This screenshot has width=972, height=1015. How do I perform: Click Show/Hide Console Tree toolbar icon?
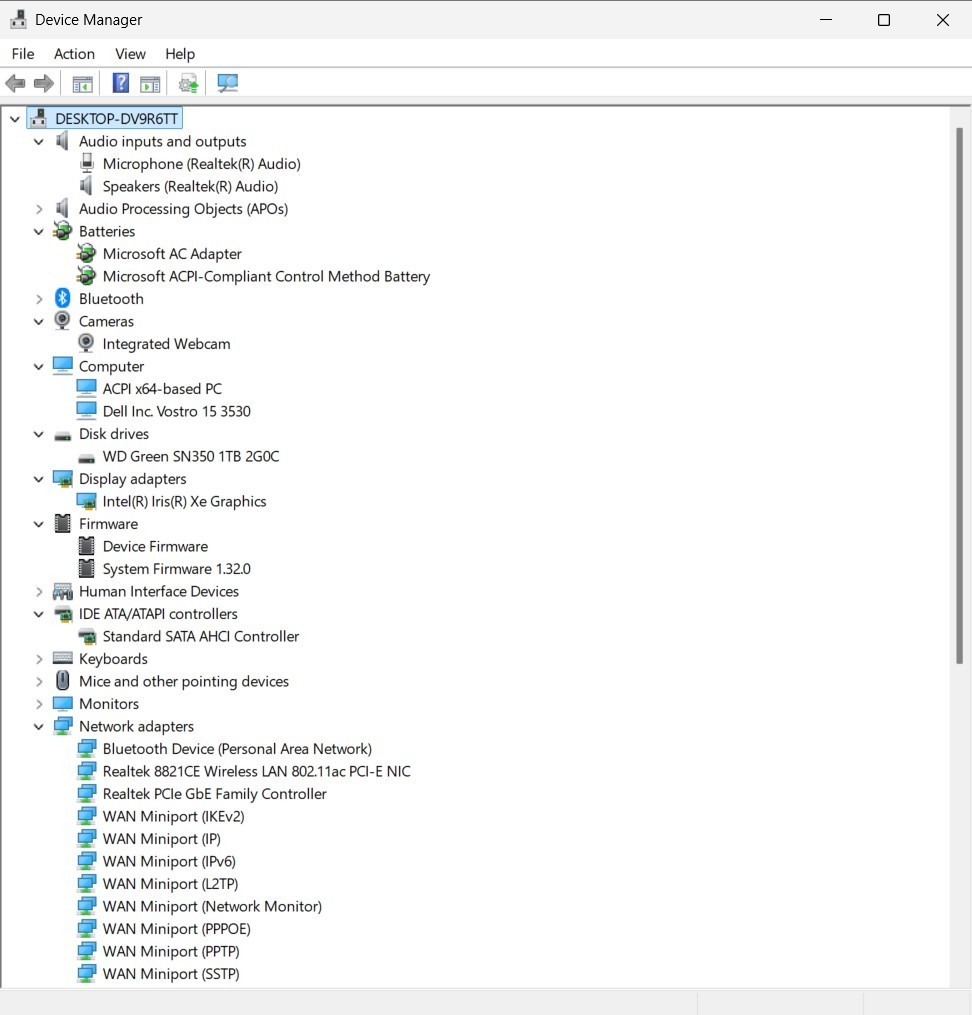(82, 84)
